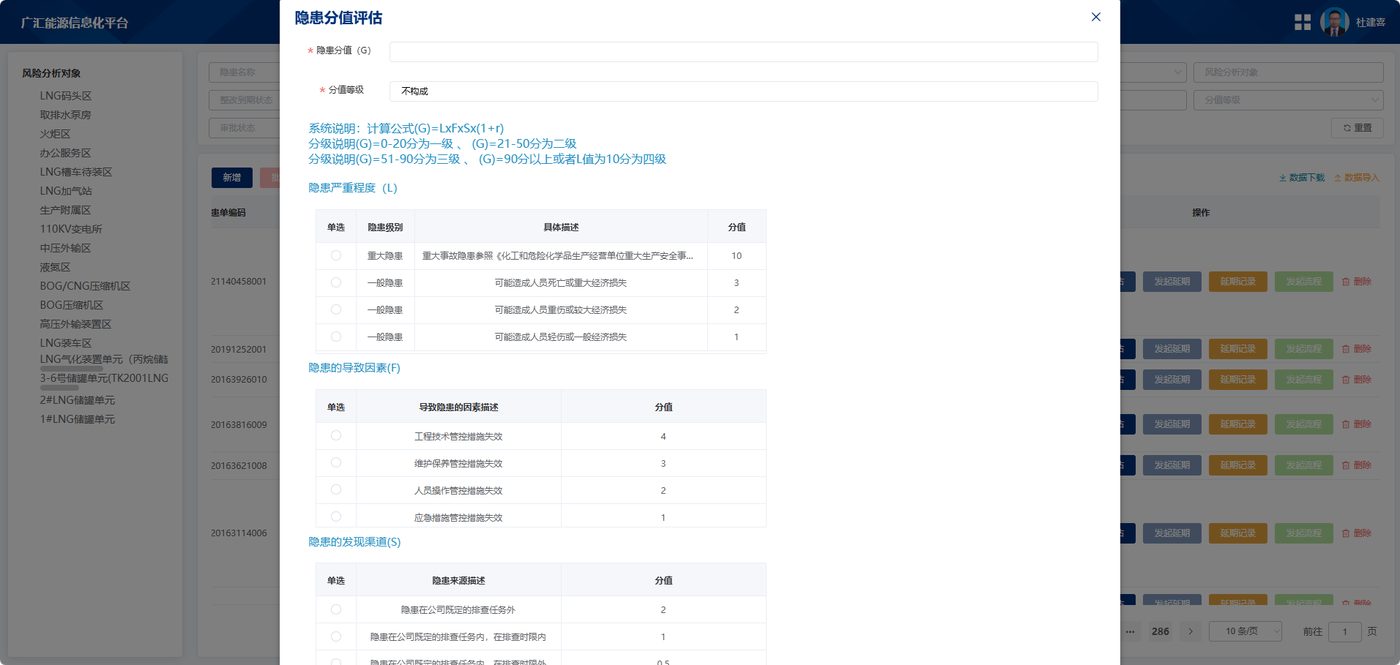This screenshot has height=665, width=1400.
Task: Go to next page with chevron arrow
Action: click(1190, 632)
